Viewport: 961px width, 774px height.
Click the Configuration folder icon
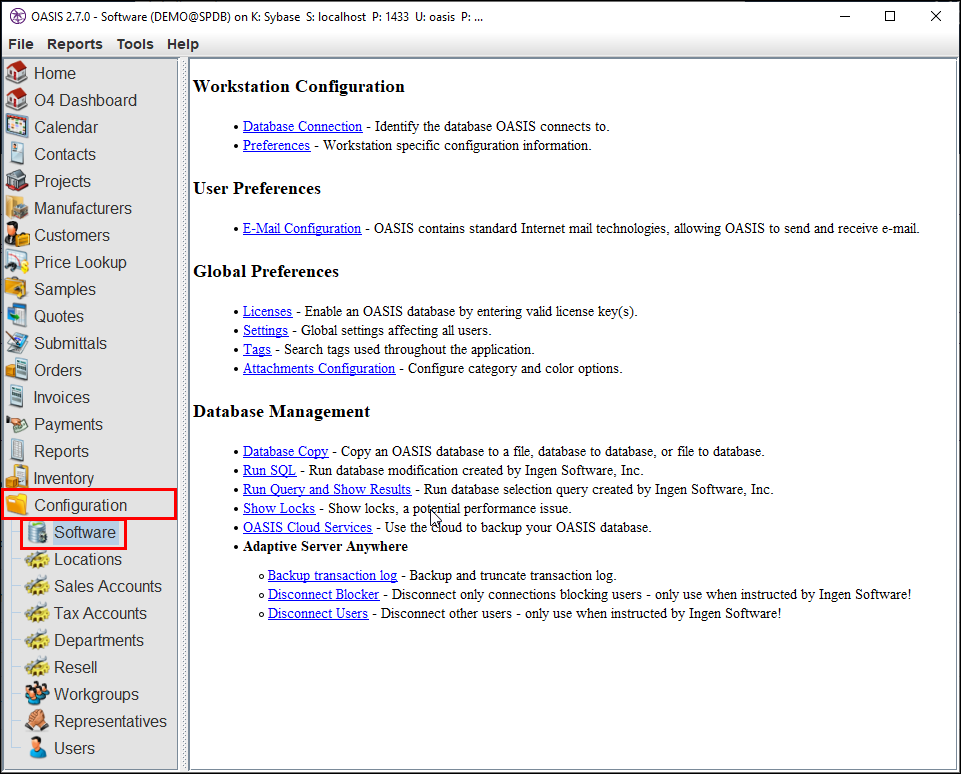pos(17,504)
